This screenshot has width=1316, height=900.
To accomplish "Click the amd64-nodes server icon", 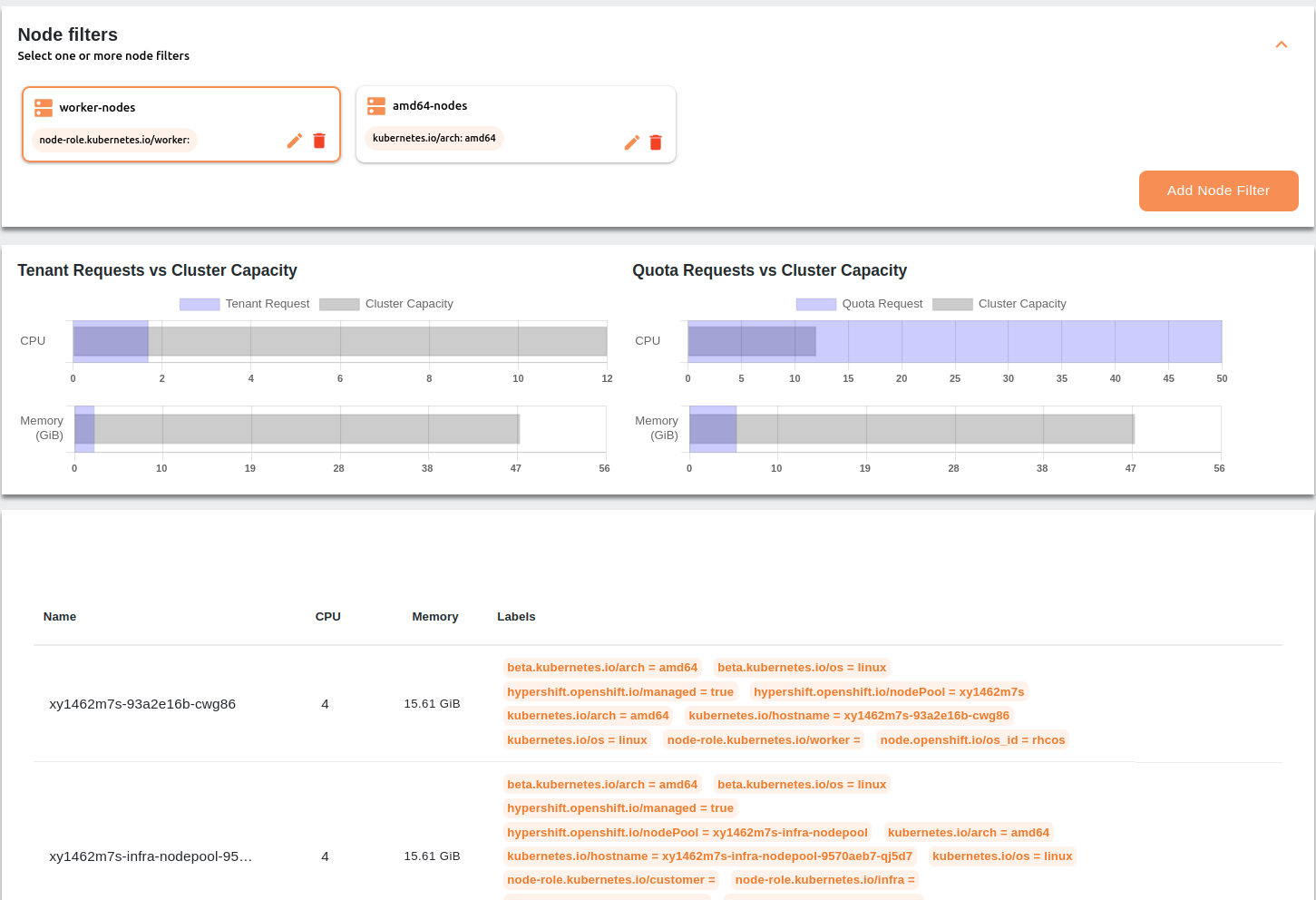I will (376, 106).
